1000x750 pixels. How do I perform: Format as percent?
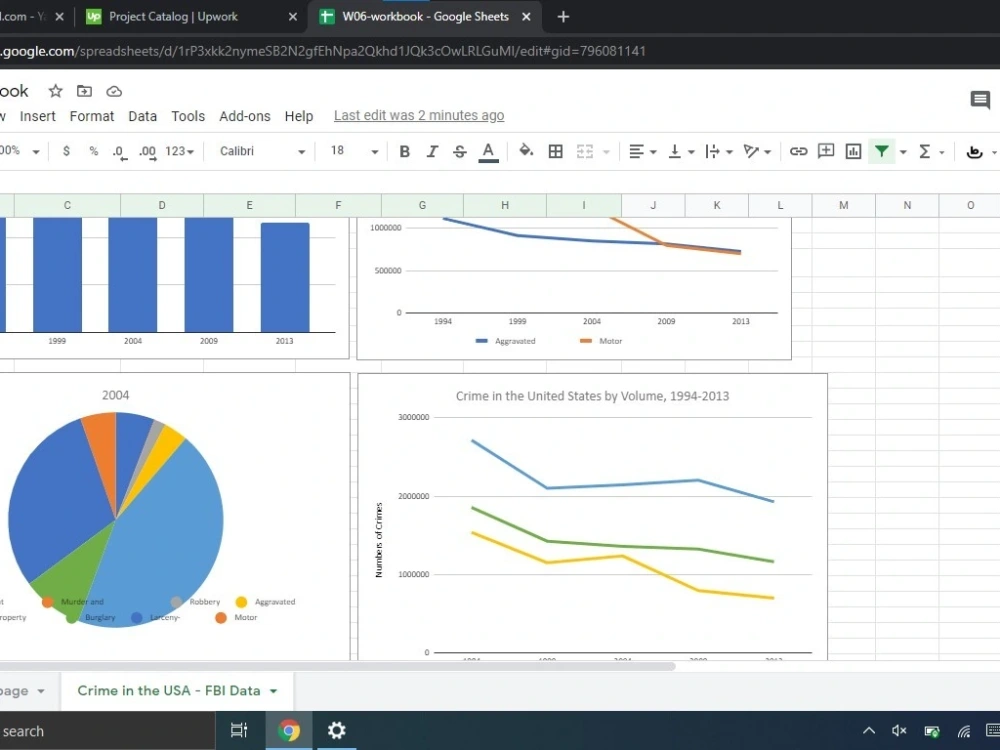coord(94,151)
